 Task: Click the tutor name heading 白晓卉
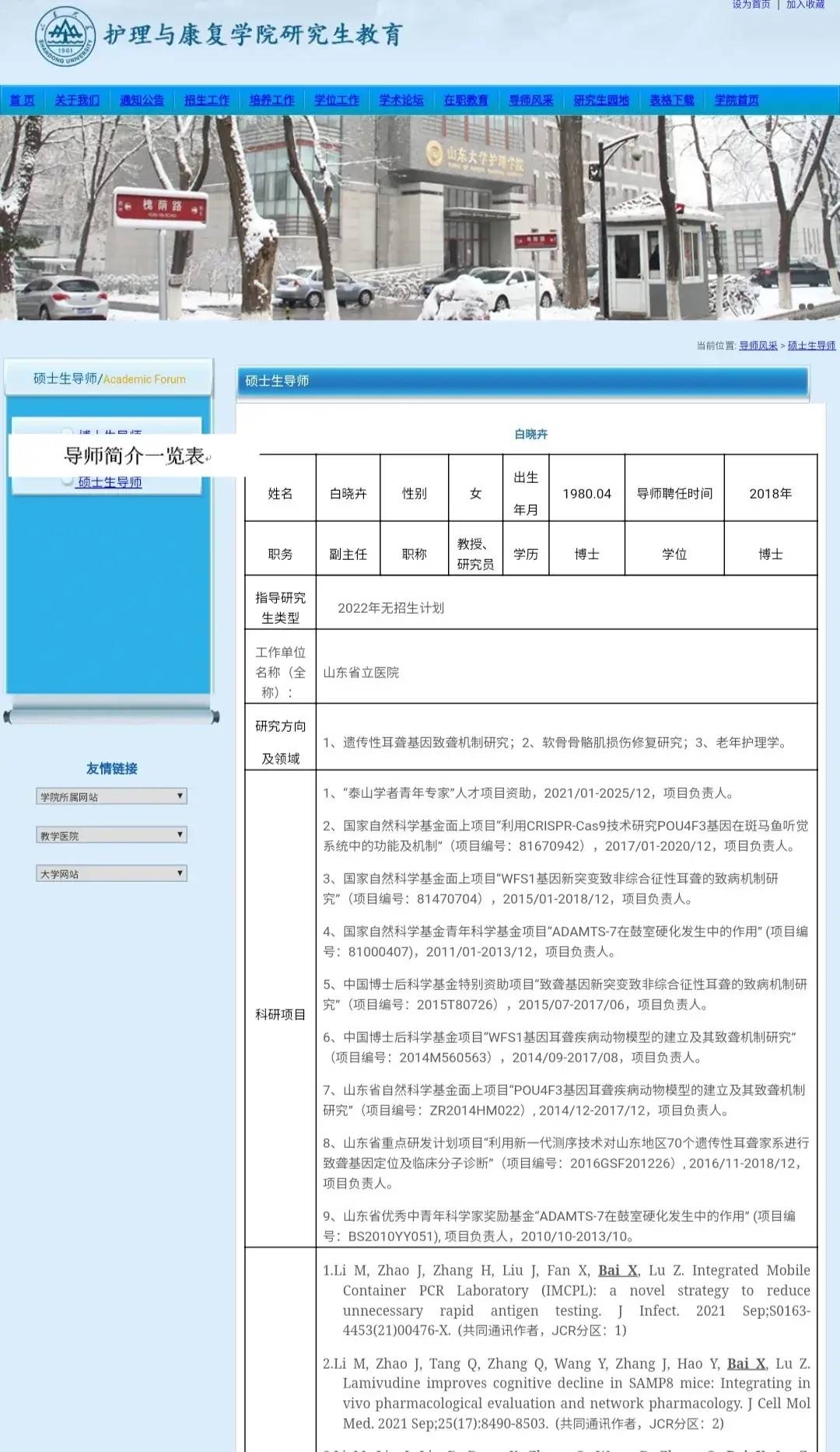click(x=531, y=434)
